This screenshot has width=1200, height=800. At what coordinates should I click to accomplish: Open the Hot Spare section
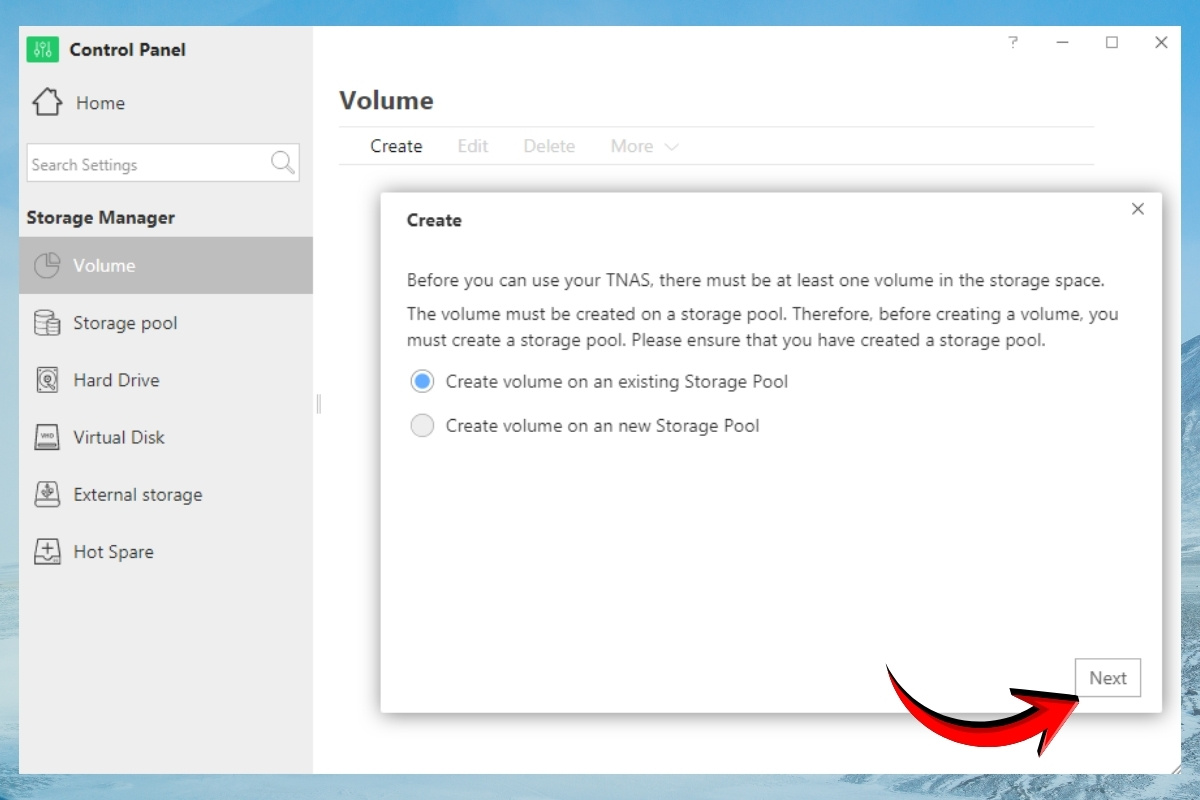pyautogui.click(x=166, y=552)
